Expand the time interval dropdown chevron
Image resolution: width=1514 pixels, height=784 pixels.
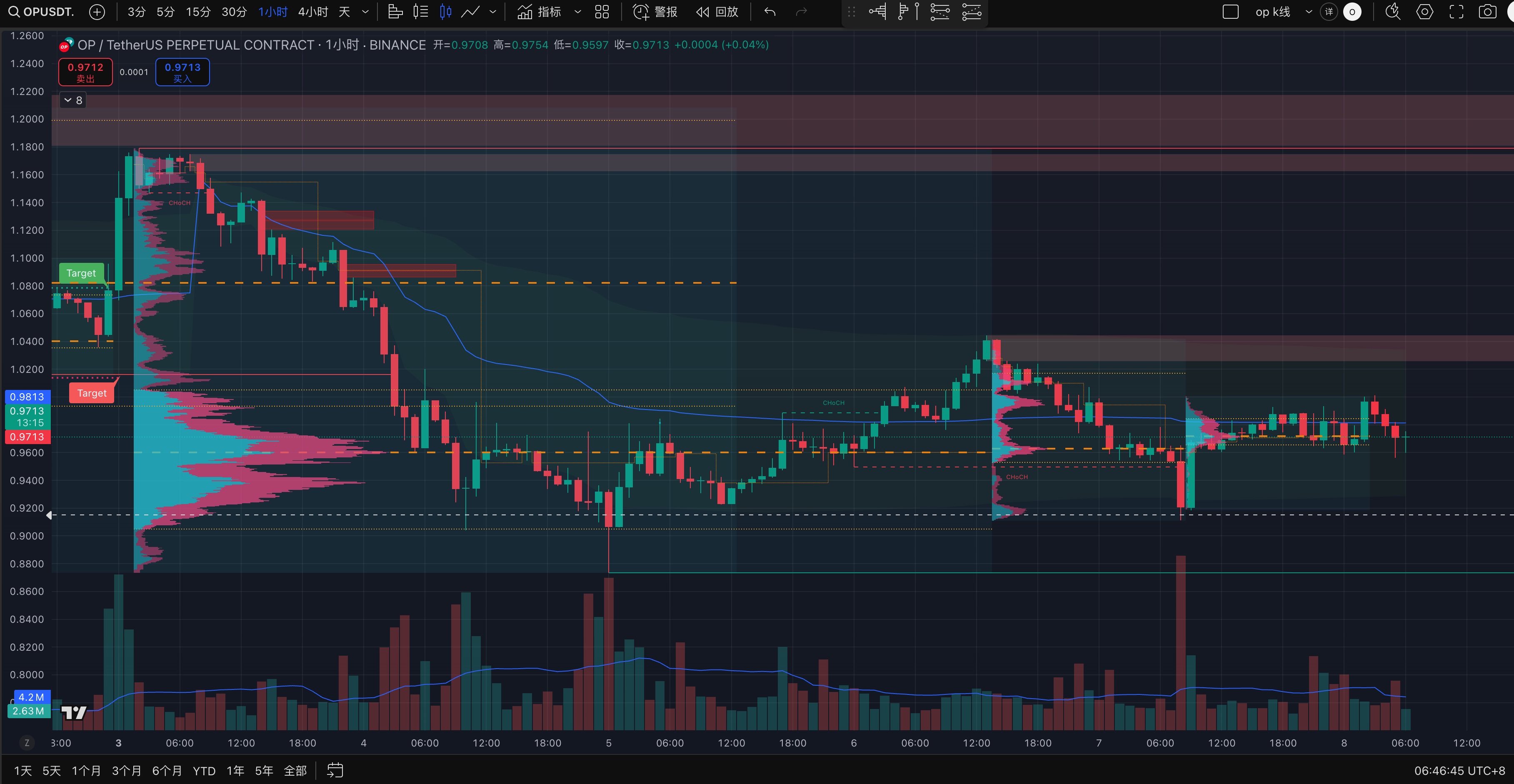(365, 12)
